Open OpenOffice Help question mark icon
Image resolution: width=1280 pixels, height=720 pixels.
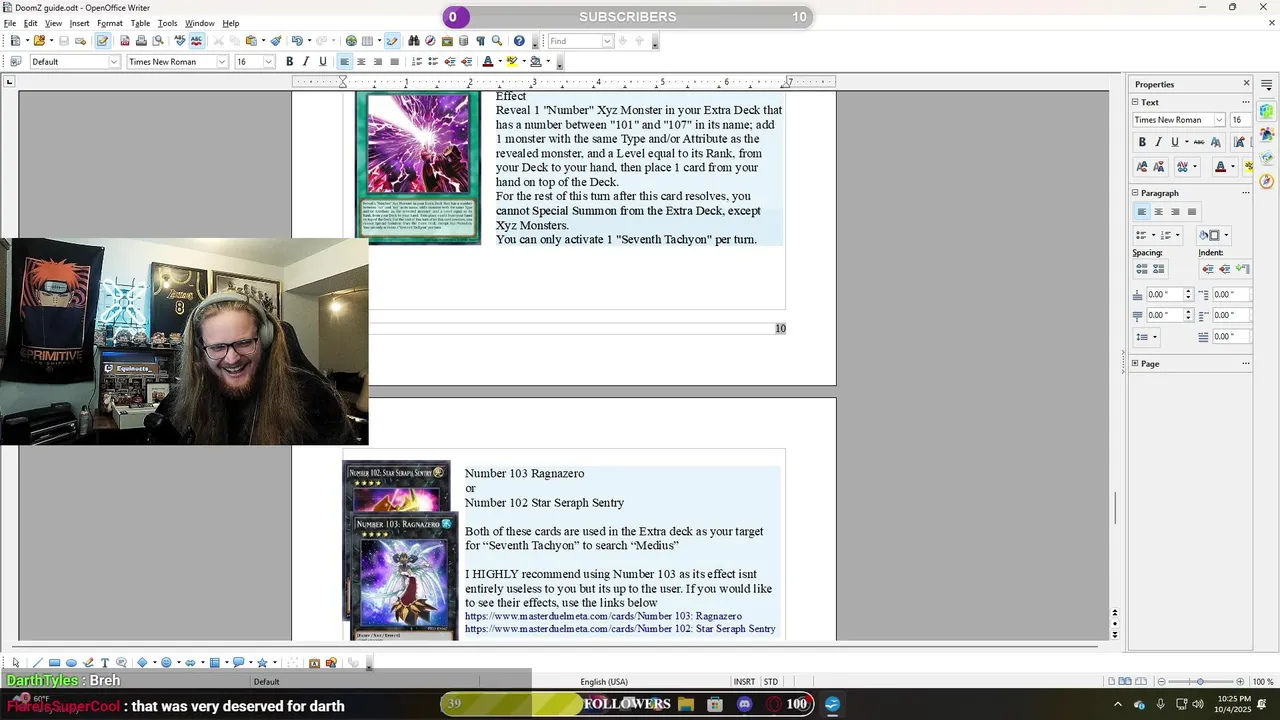click(519, 41)
